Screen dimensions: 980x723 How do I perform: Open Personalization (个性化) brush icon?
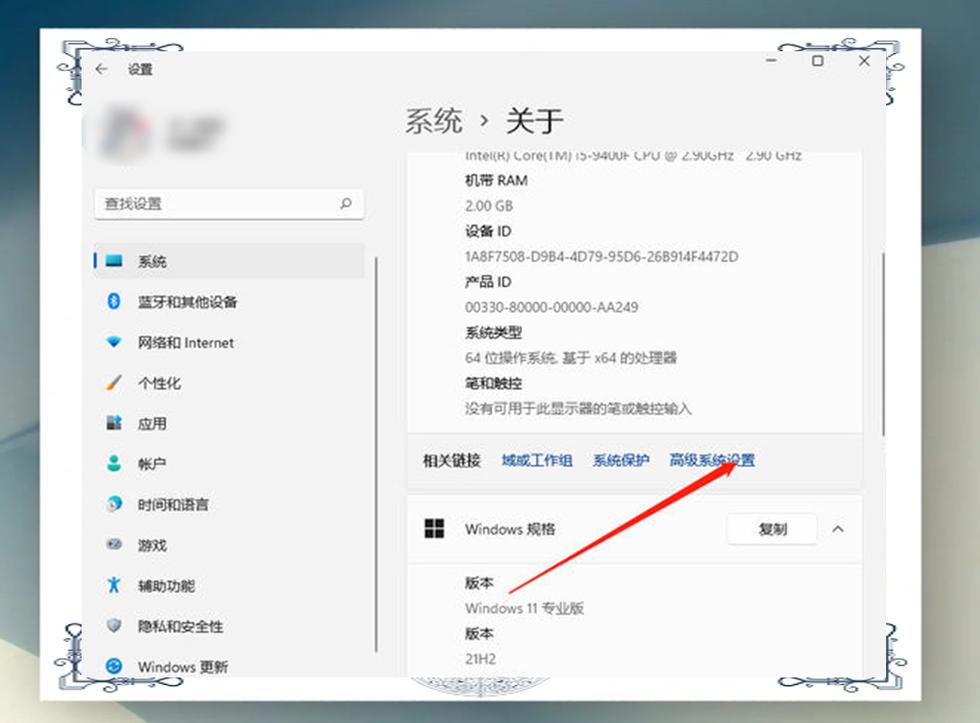[x=114, y=383]
